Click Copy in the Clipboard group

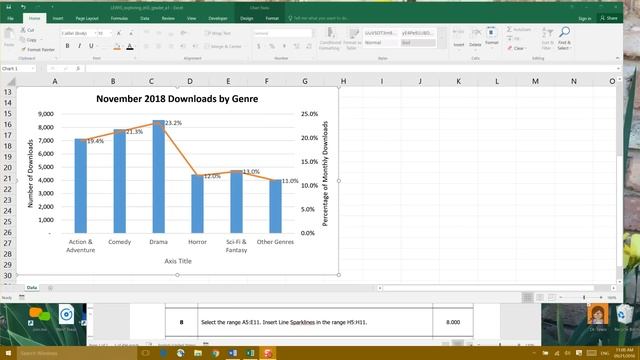tap(29, 40)
